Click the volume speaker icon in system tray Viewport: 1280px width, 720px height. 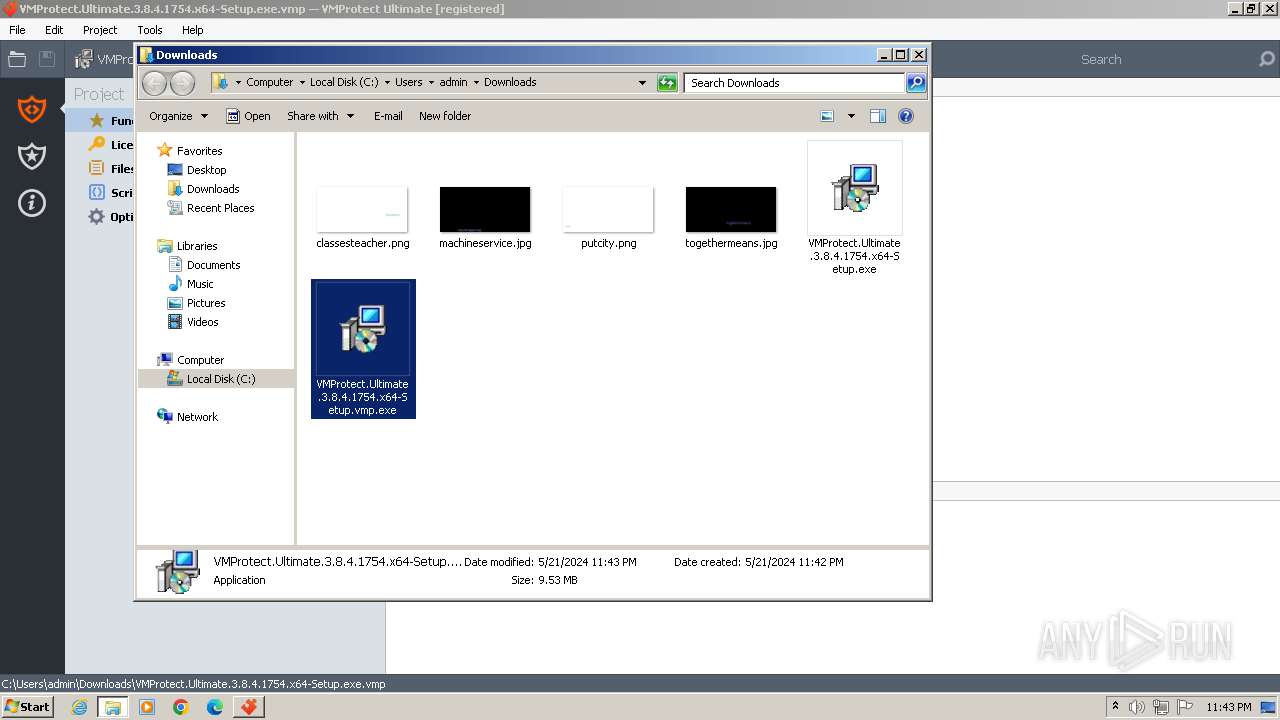(1137, 707)
